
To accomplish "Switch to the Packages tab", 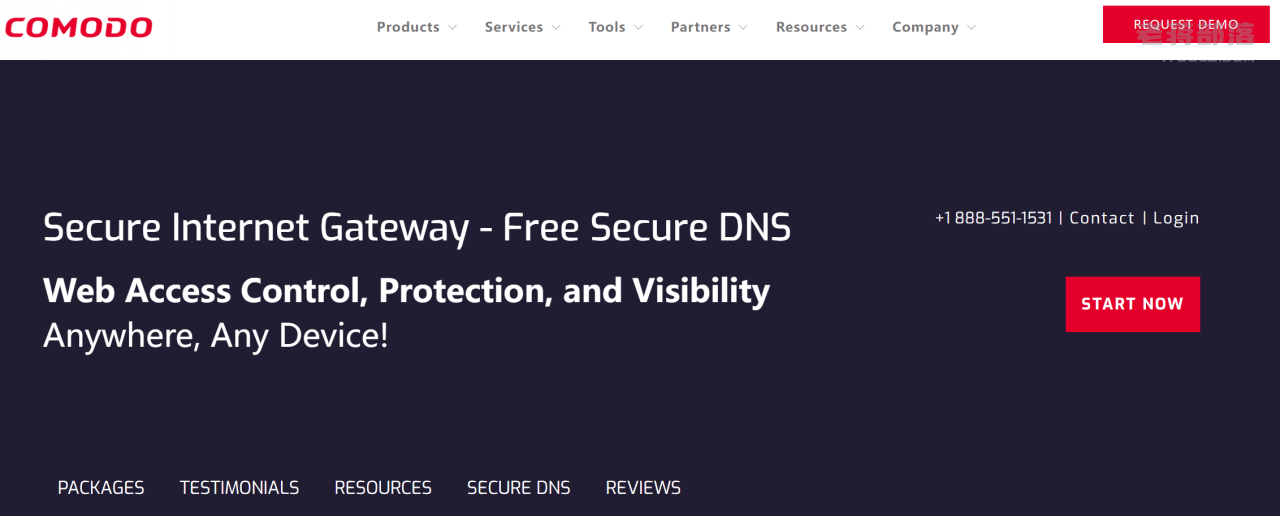I will coord(101,488).
